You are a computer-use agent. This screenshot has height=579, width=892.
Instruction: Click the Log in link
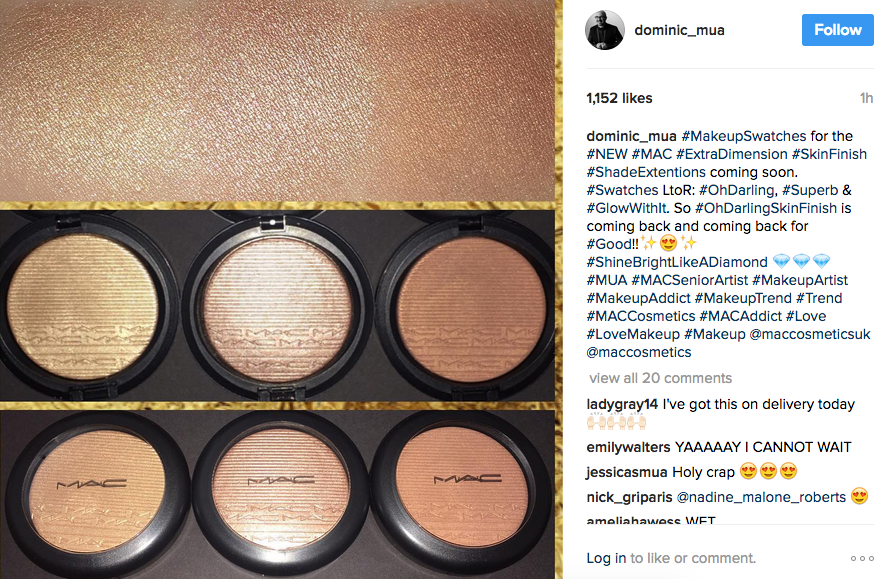(606, 559)
